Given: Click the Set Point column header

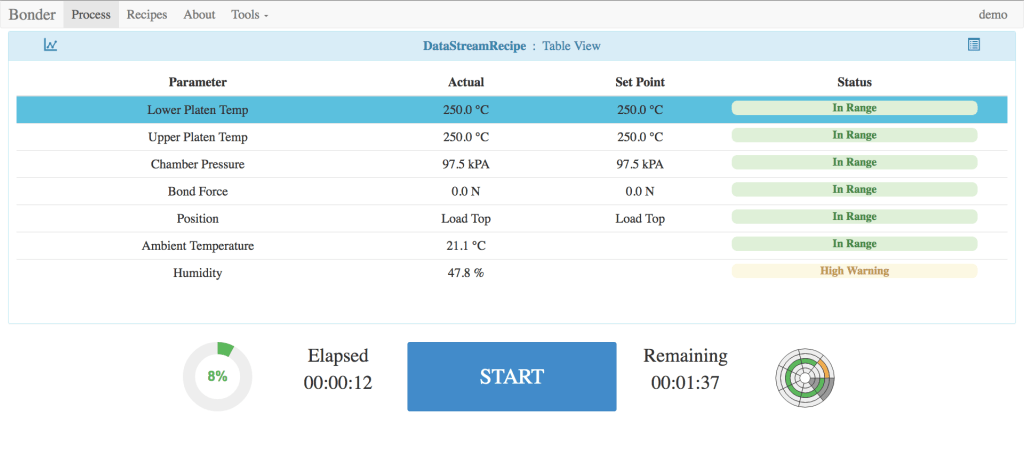Looking at the screenshot, I should [640, 82].
